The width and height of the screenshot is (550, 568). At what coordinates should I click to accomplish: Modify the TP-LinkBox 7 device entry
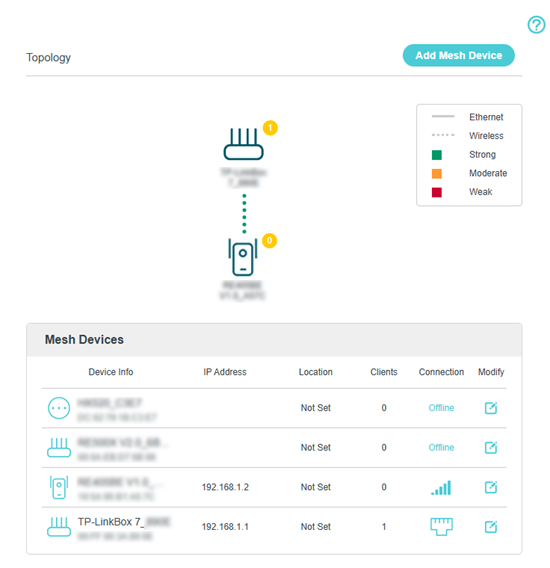click(x=491, y=526)
